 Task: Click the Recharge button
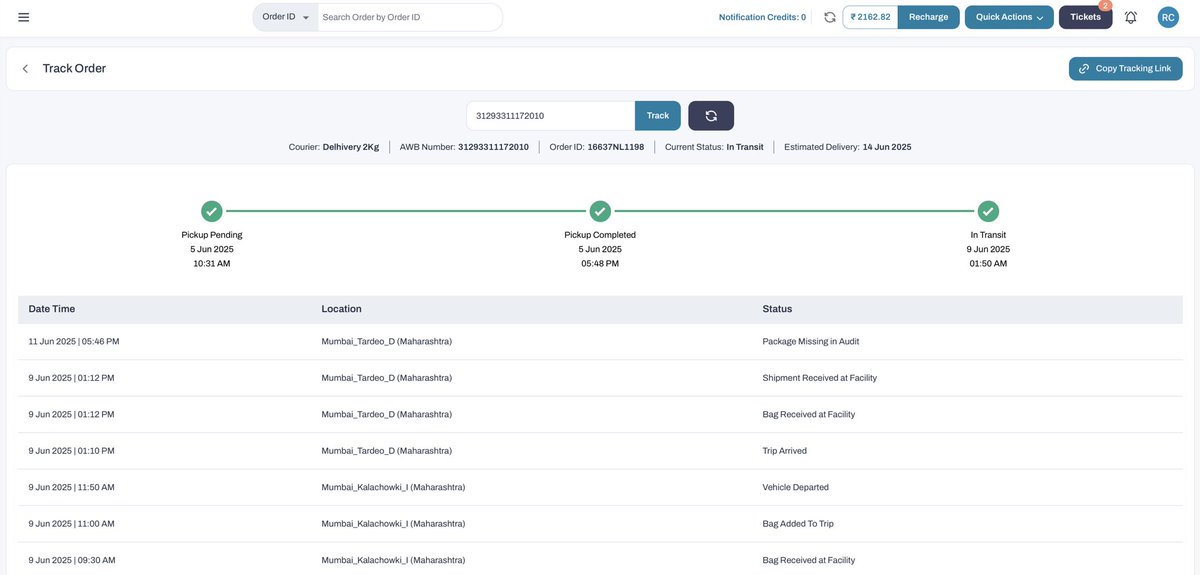coord(928,17)
